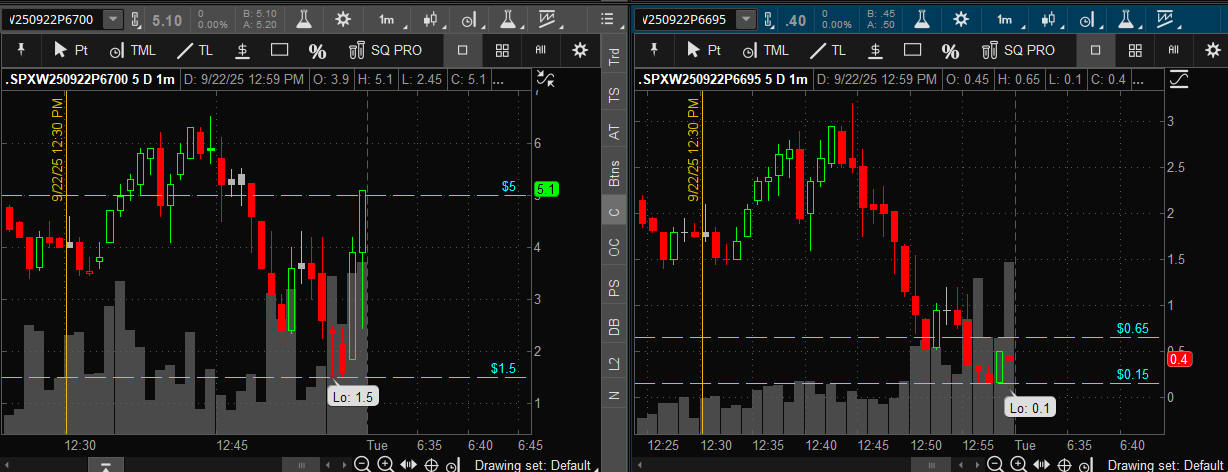This screenshot has width=1228, height=472.
Task: Click the TML button in right chart toolbar
Action: [764, 50]
